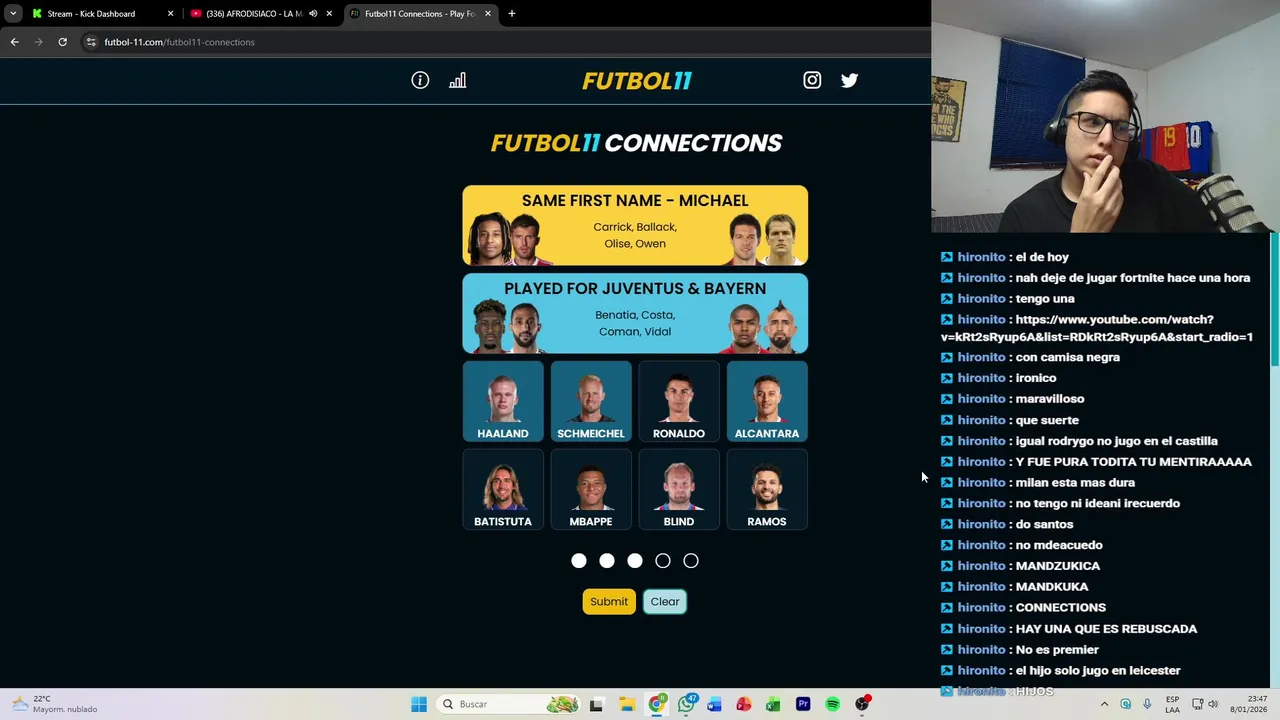Clear the current selection
Viewport: 1280px width, 720px height.
pos(665,601)
